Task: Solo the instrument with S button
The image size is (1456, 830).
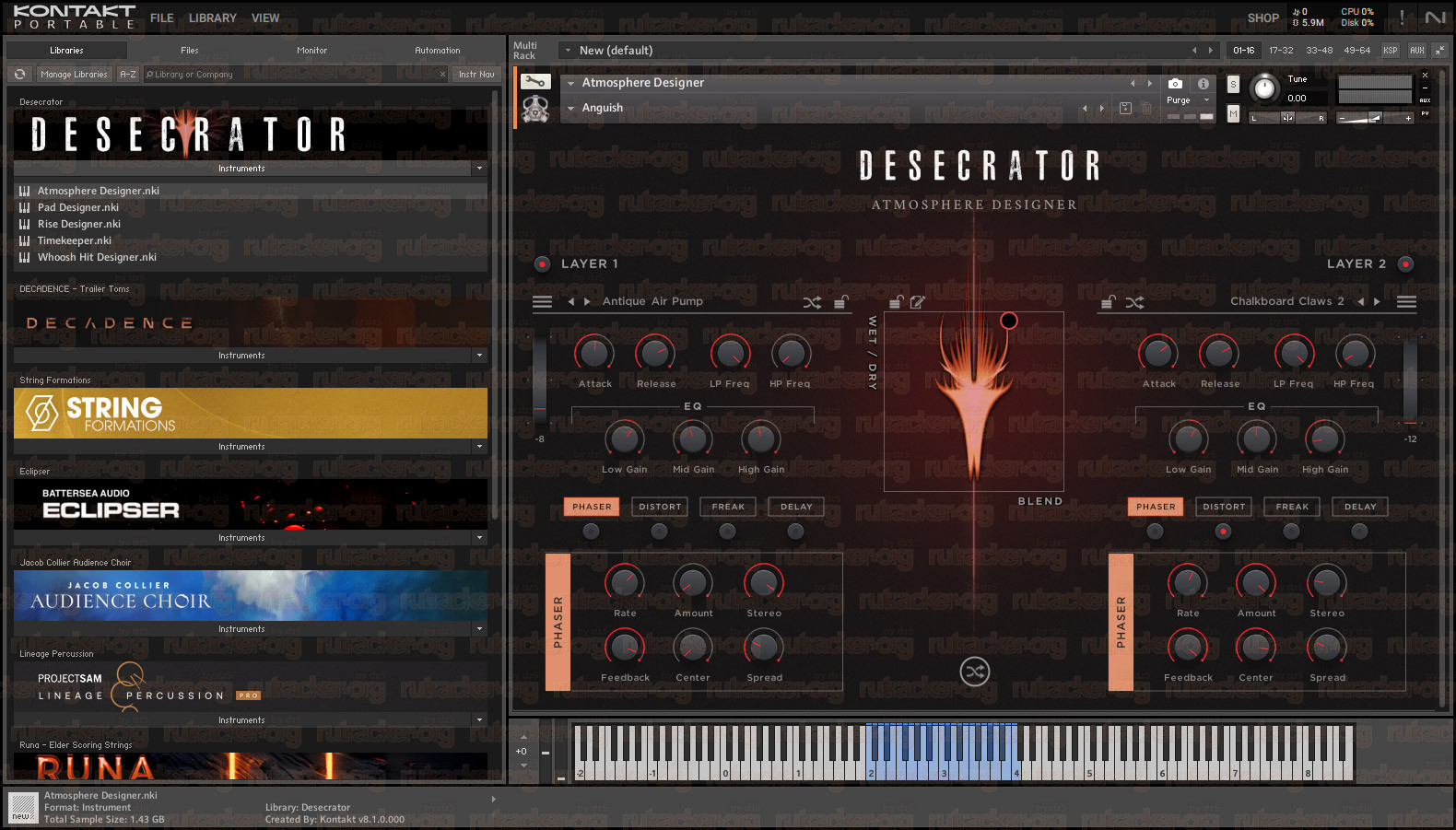Action: click(x=1233, y=85)
